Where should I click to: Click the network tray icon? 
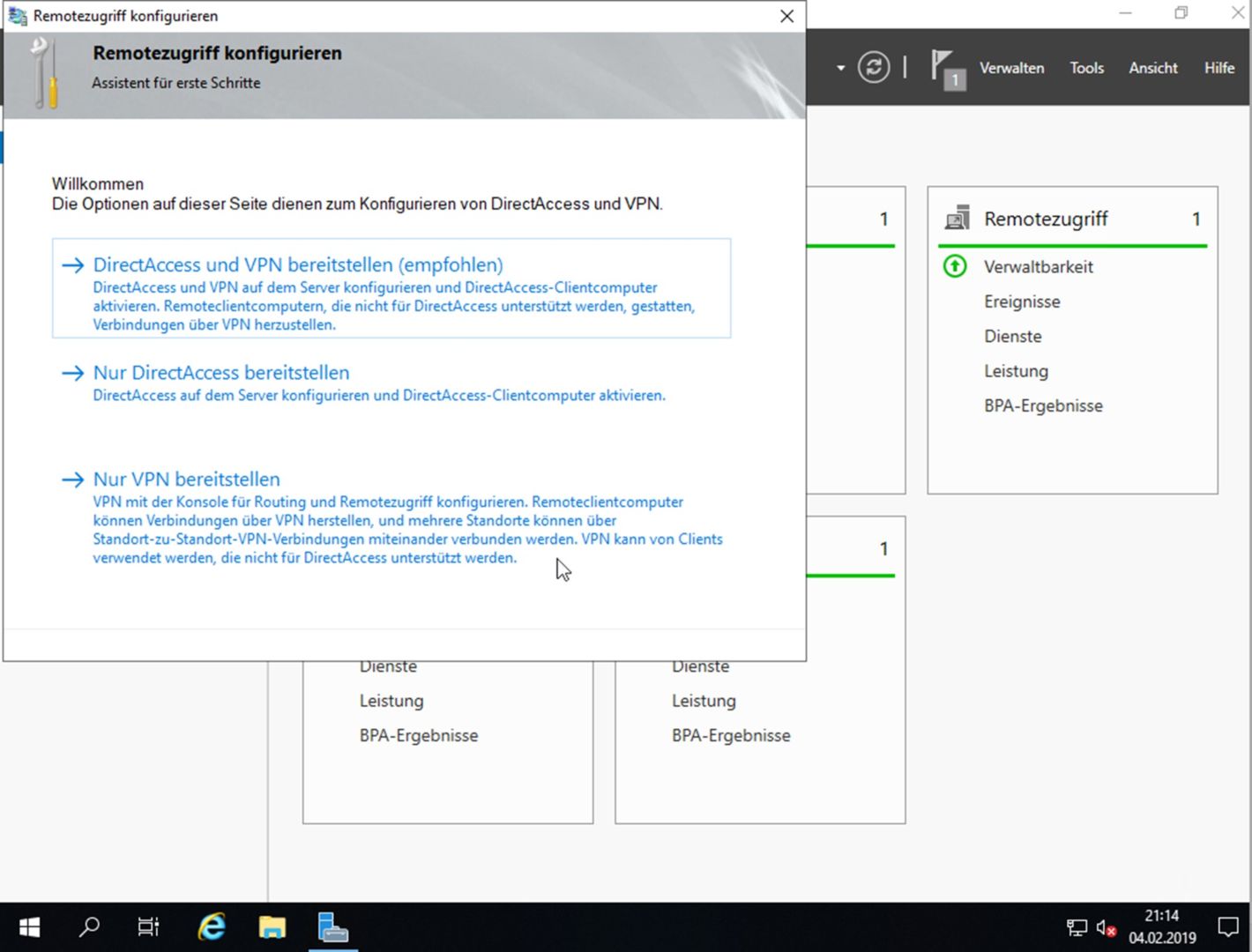point(1077,927)
